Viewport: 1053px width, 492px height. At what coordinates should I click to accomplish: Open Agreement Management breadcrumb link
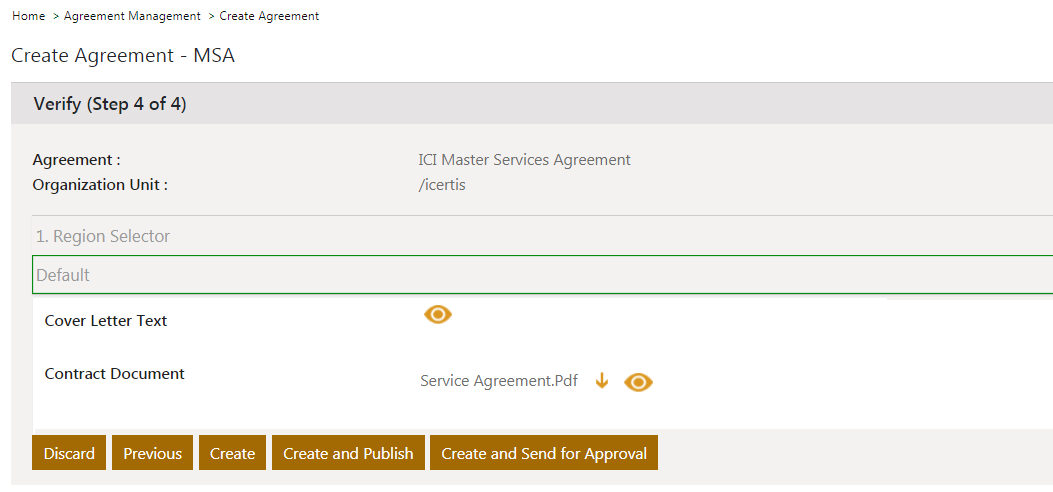coord(132,16)
